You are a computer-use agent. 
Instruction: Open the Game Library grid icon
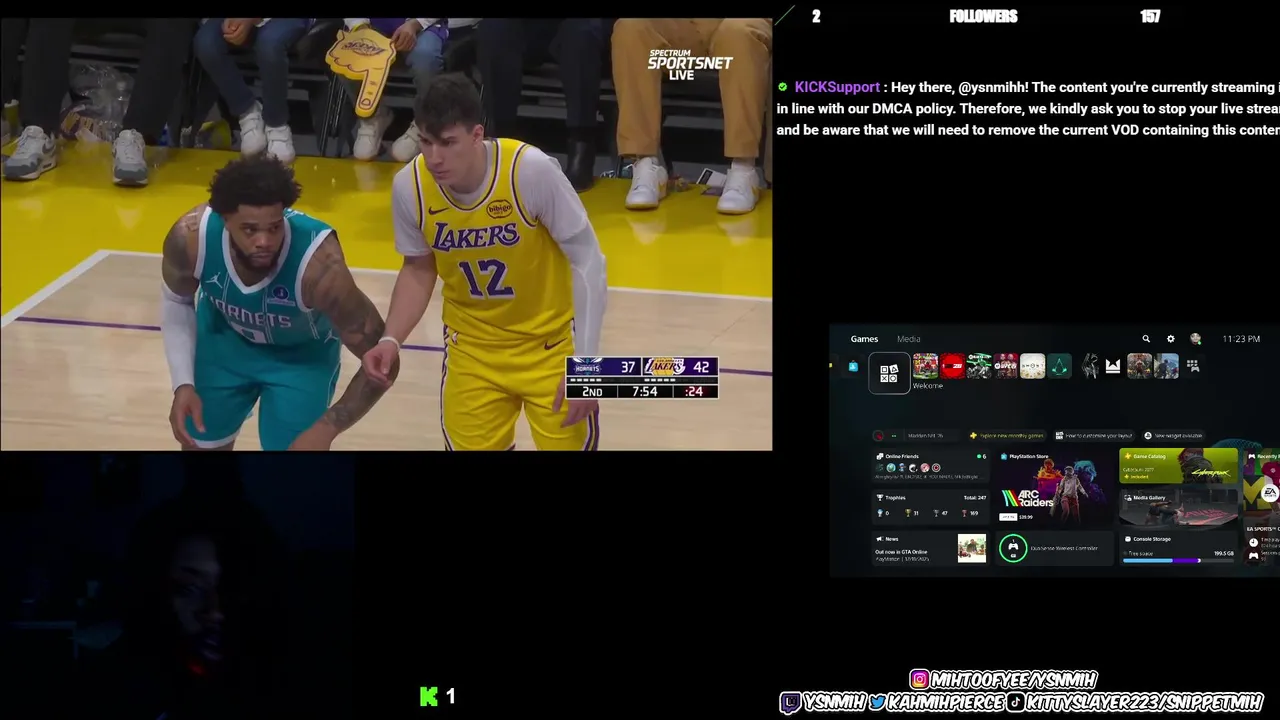(1193, 366)
